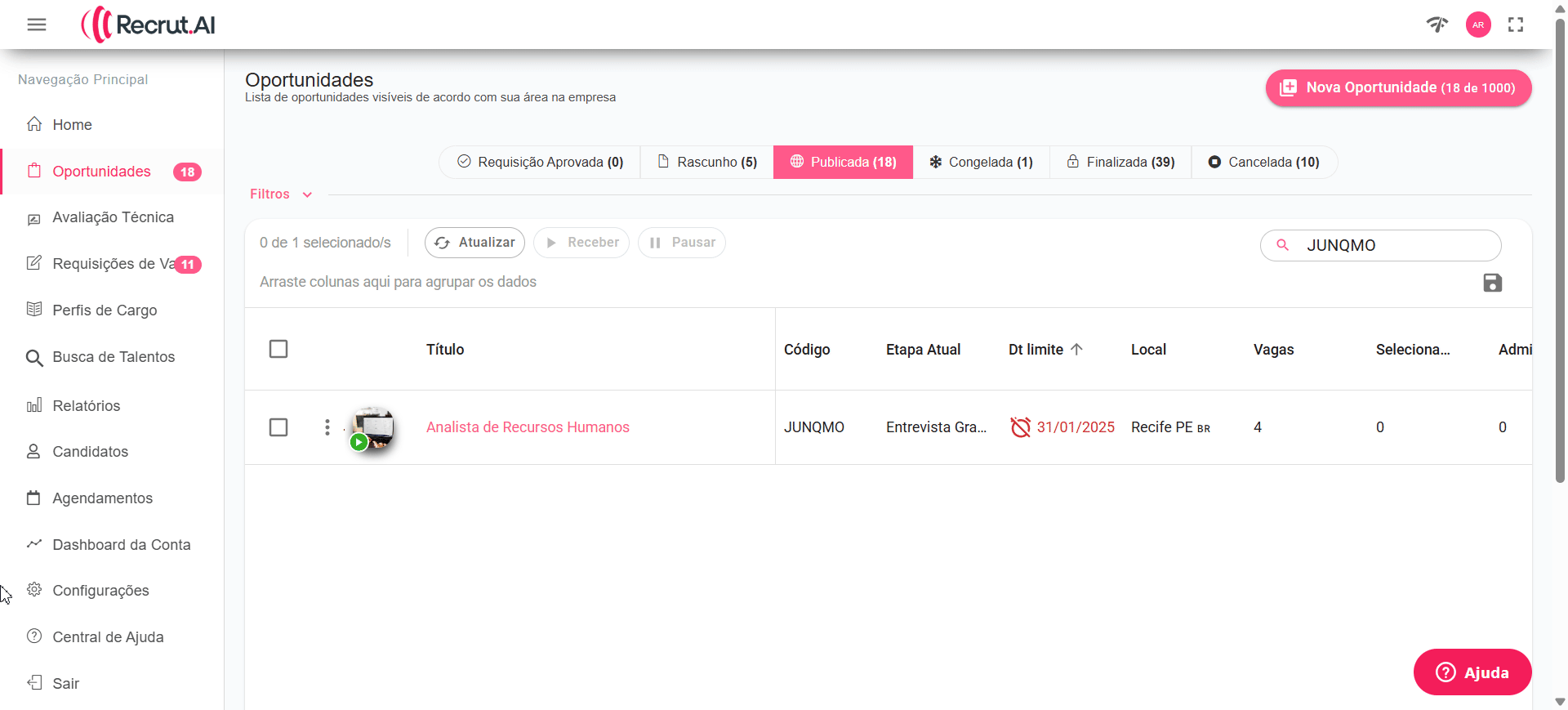Screen dimensions: 1568x710
Task: Click the Atualizar button
Action: click(x=474, y=243)
